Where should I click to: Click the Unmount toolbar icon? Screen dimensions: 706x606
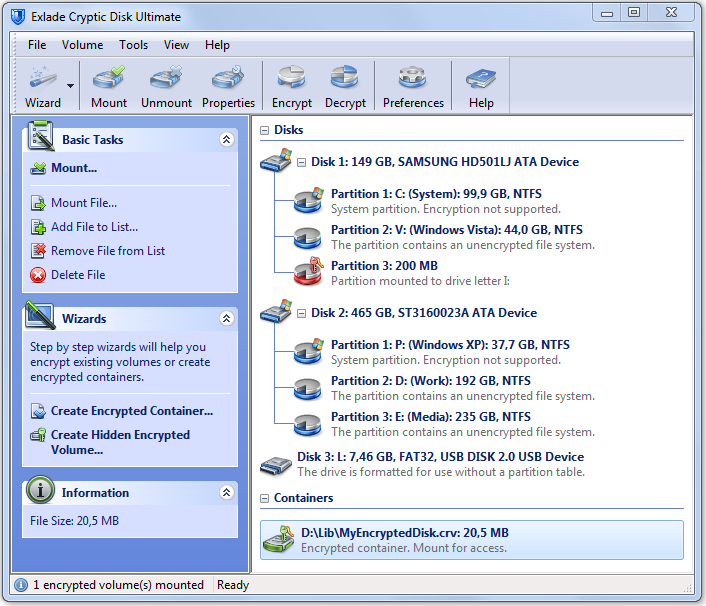pos(166,86)
